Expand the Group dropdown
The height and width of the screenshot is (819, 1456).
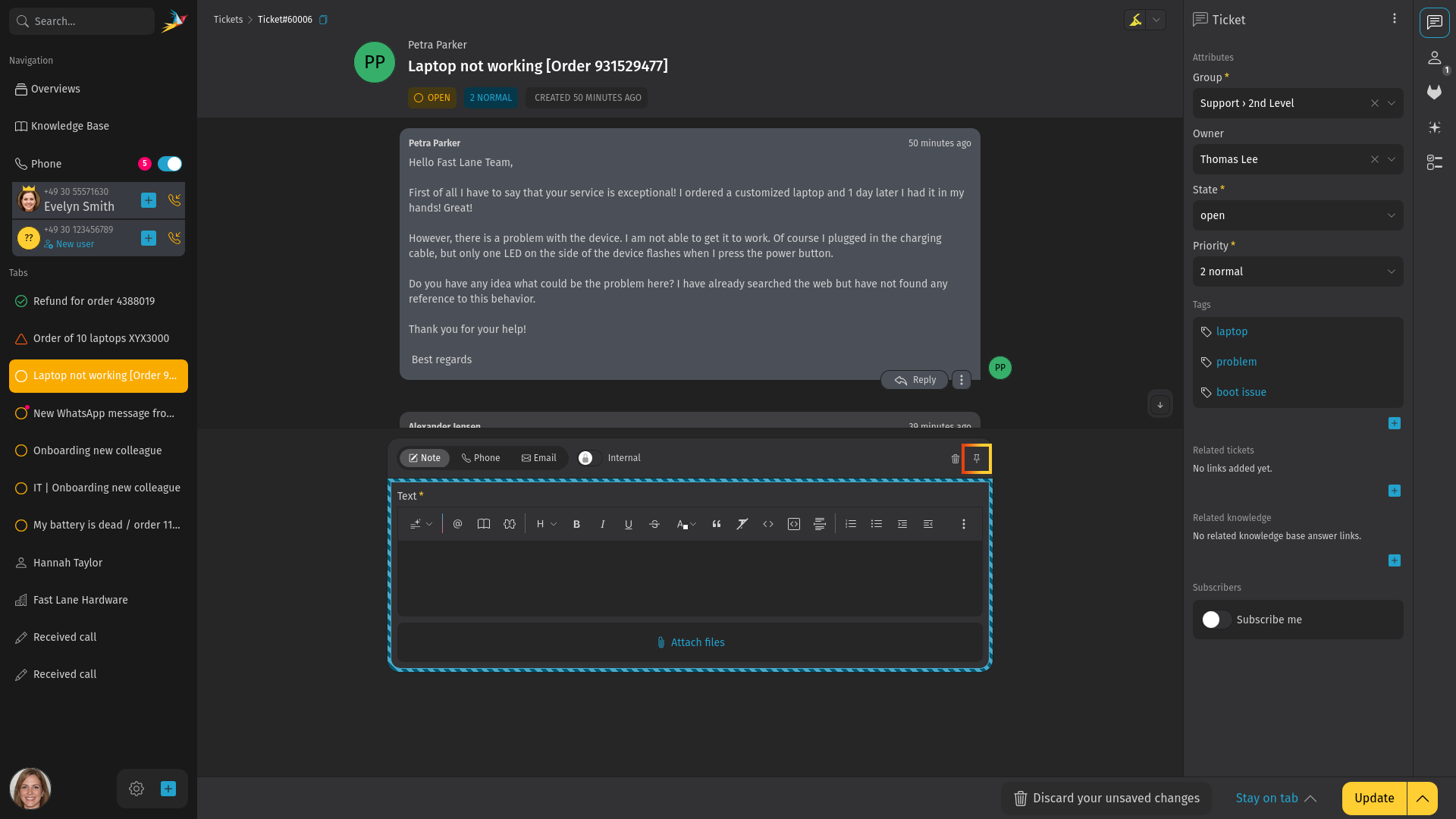pos(1392,103)
